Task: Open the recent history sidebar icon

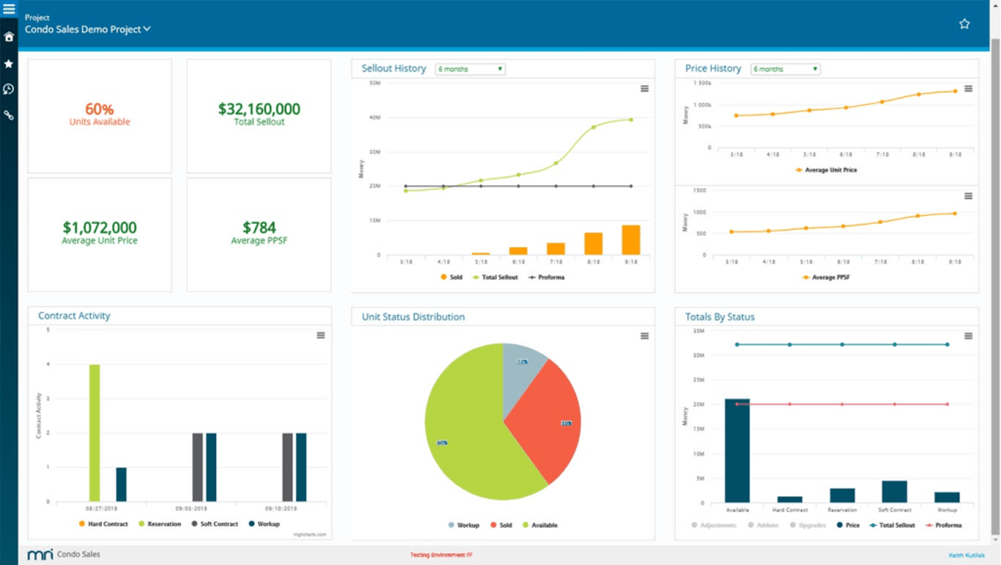Action: (x=9, y=89)
